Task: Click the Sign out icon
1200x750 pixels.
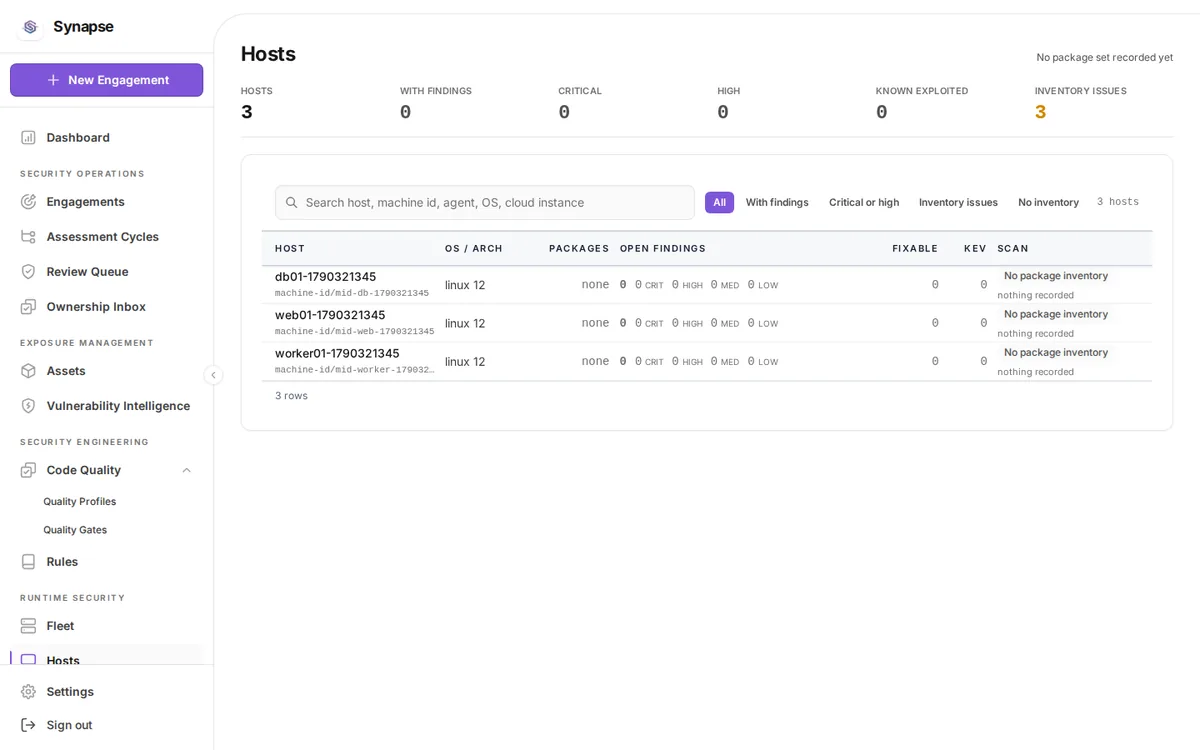Action: click(28, 725)
